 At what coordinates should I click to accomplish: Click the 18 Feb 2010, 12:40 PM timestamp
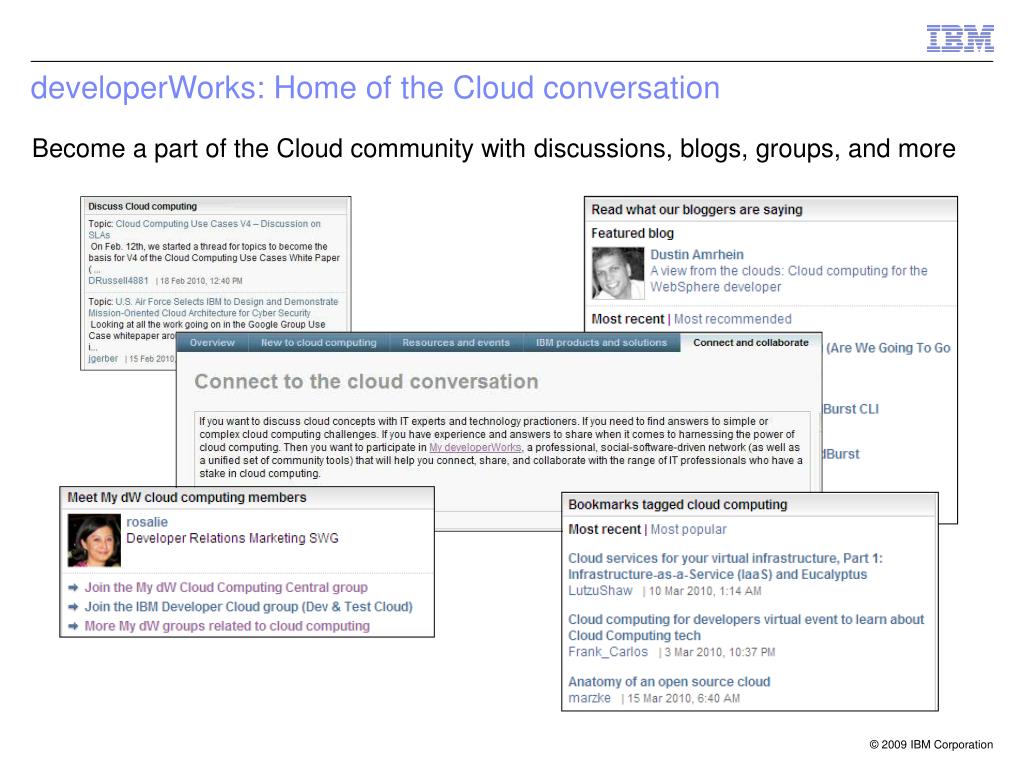(x=201, y=281)
